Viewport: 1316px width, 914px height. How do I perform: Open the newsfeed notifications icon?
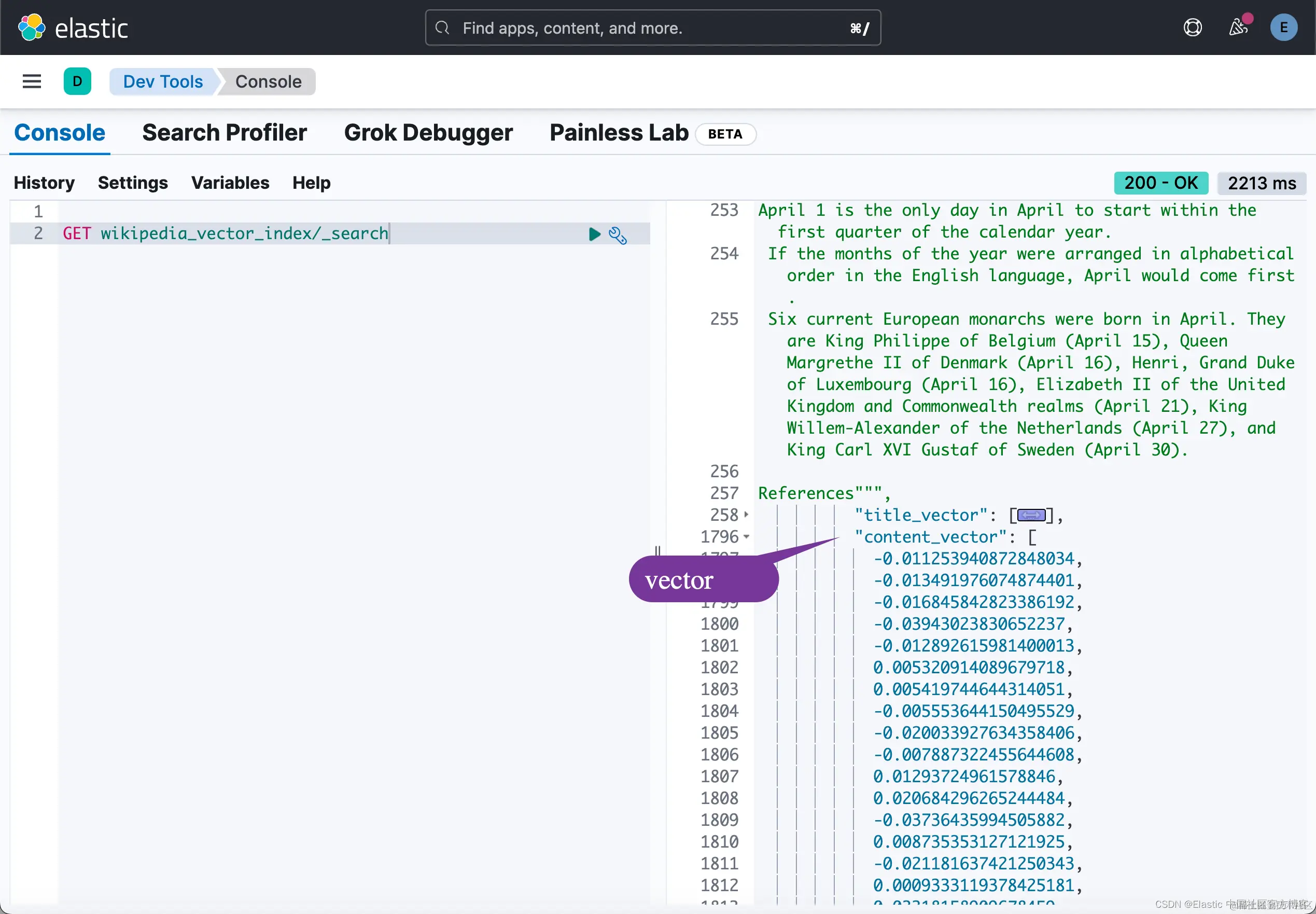point(1238,27)
